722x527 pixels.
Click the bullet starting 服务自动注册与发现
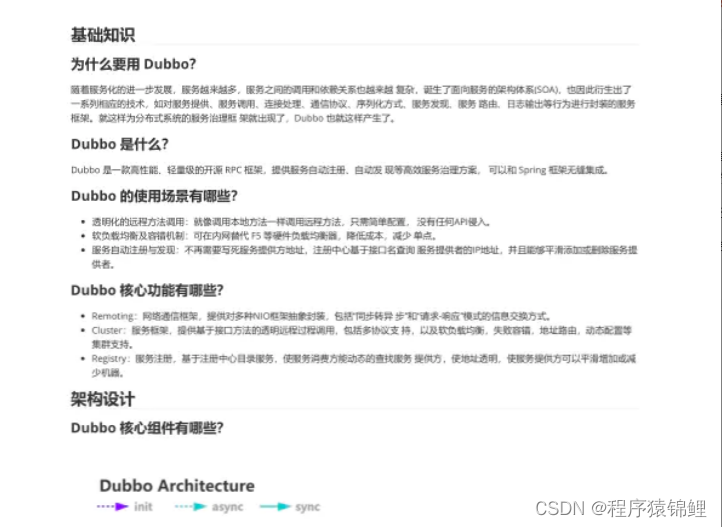(x=364, y=257)
